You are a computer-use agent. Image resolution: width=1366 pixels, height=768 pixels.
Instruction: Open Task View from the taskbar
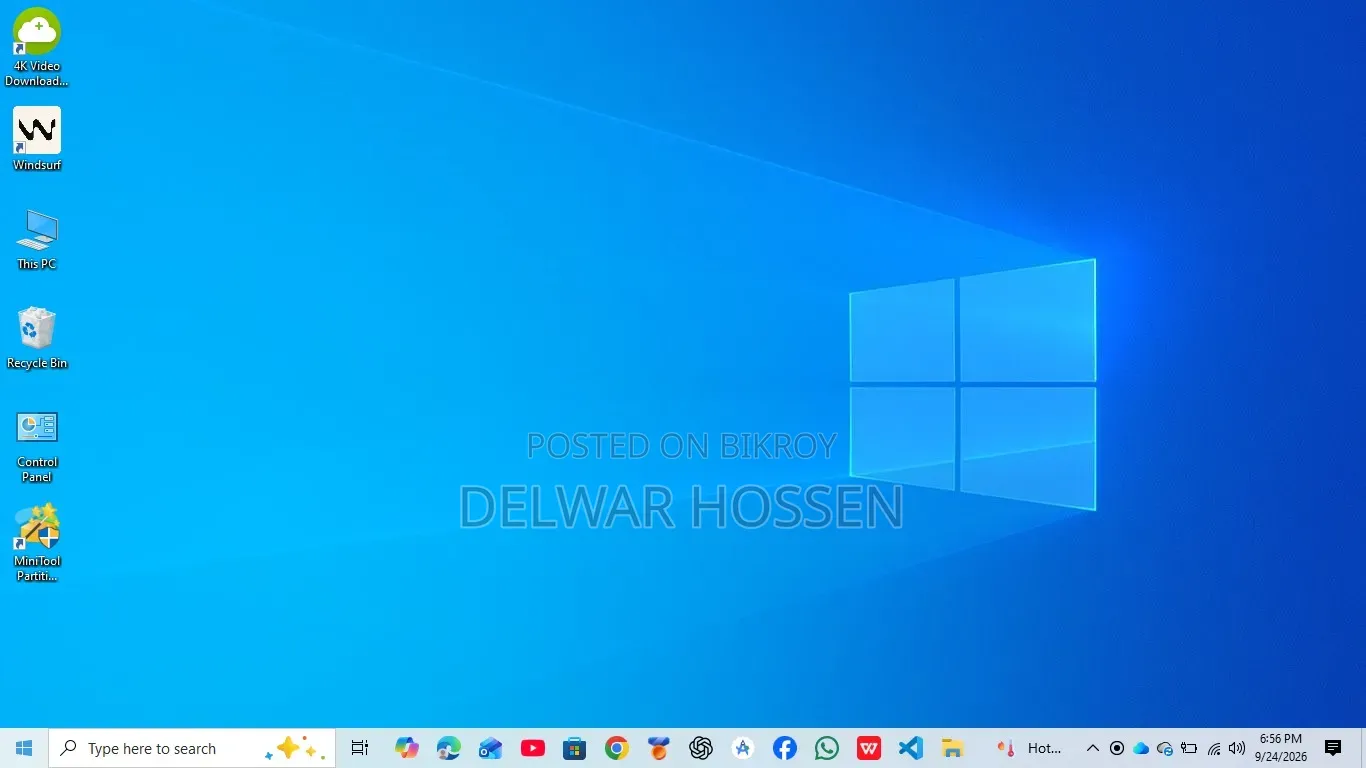tap(360, 748)
